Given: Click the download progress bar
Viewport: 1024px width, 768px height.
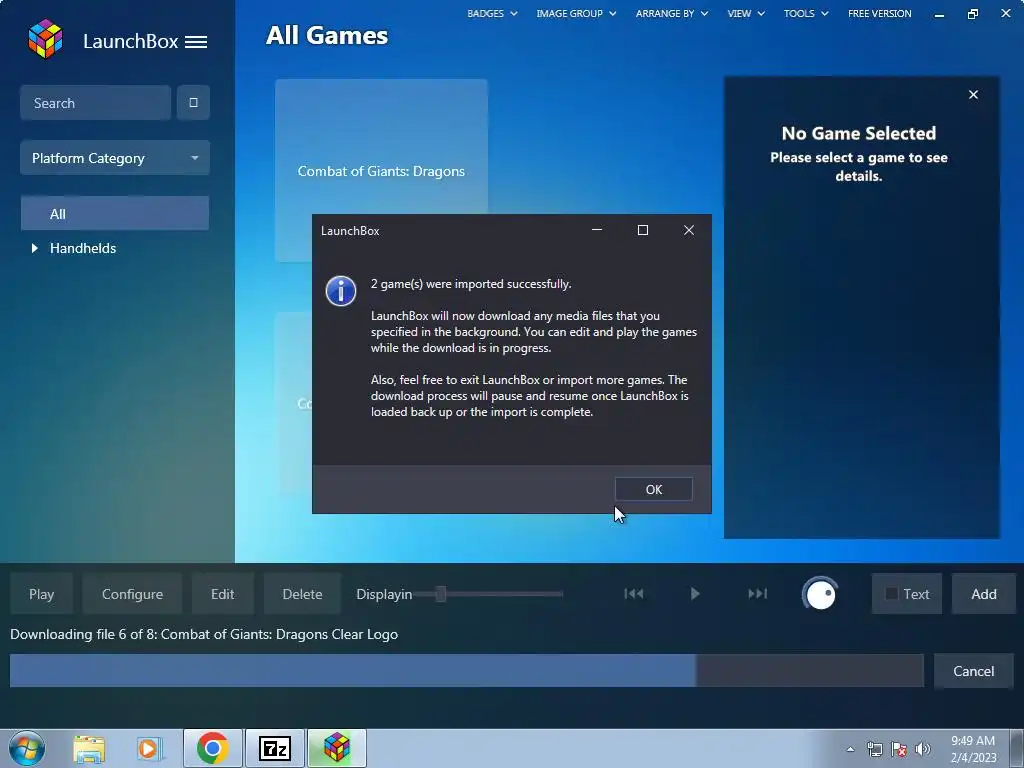Looking at the screenshot, I should tap(467, 671).
